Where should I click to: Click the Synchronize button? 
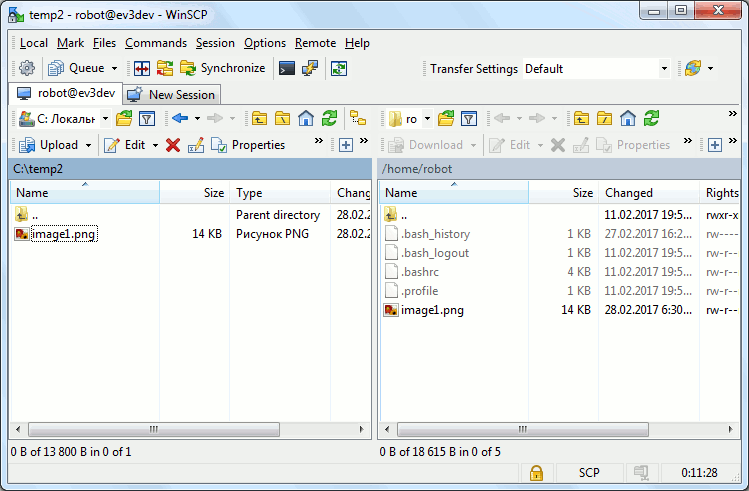click(x=223, y=68)
